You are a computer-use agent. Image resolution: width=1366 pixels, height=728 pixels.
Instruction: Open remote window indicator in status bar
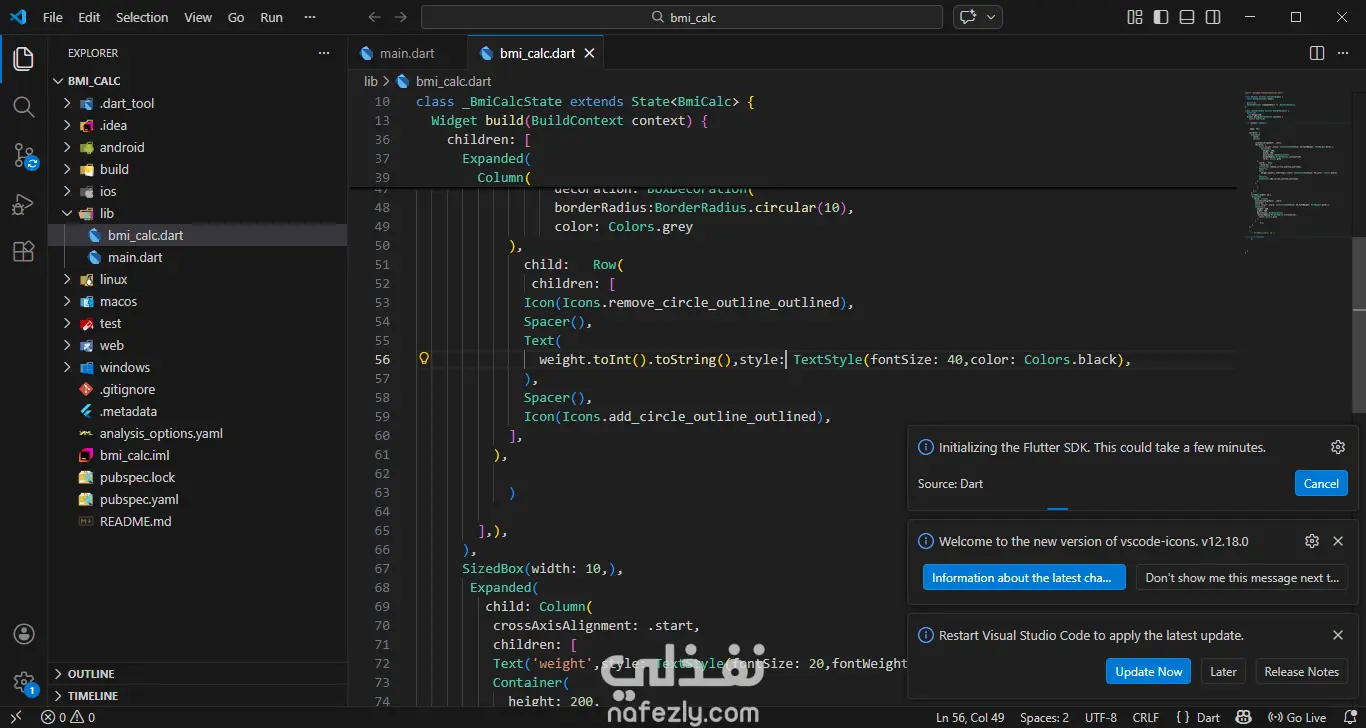tap(16, 717)
